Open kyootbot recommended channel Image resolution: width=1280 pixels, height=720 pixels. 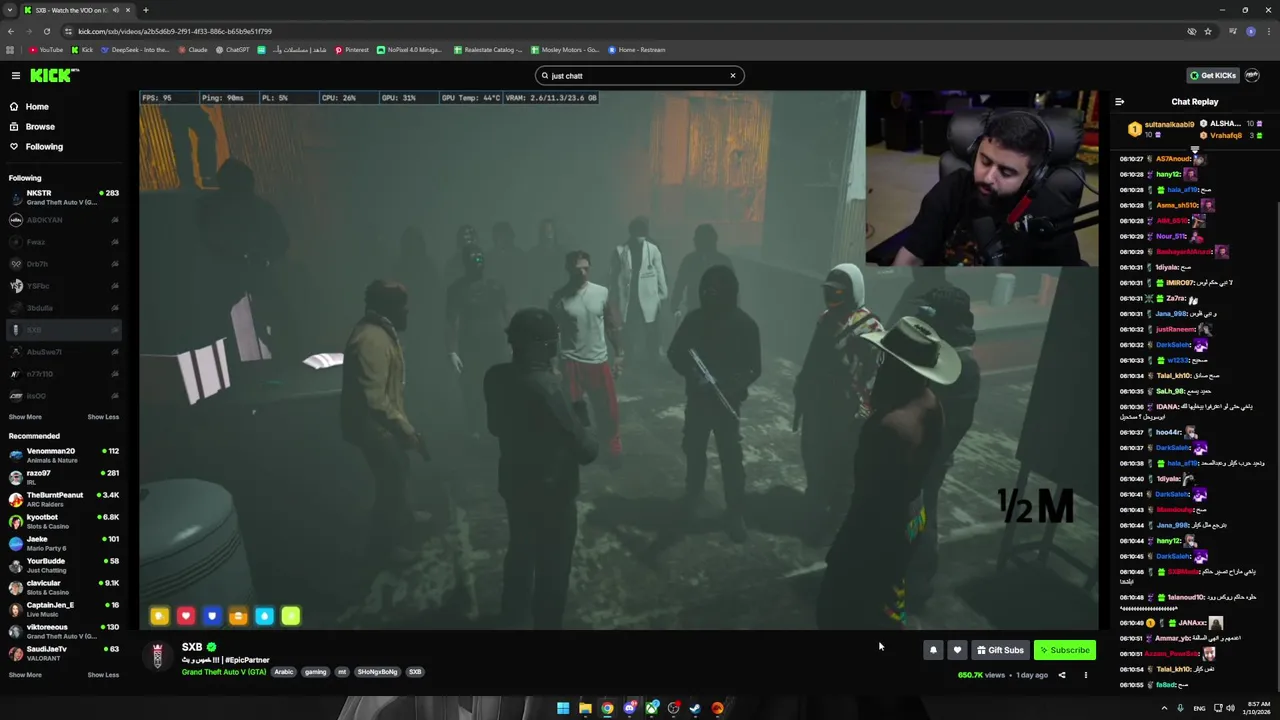pyautogui.click(x=64, y=521)
